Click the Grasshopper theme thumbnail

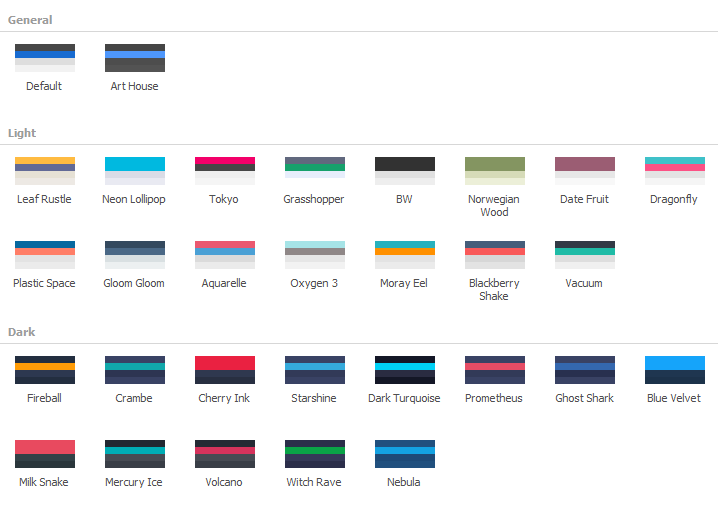314,171
